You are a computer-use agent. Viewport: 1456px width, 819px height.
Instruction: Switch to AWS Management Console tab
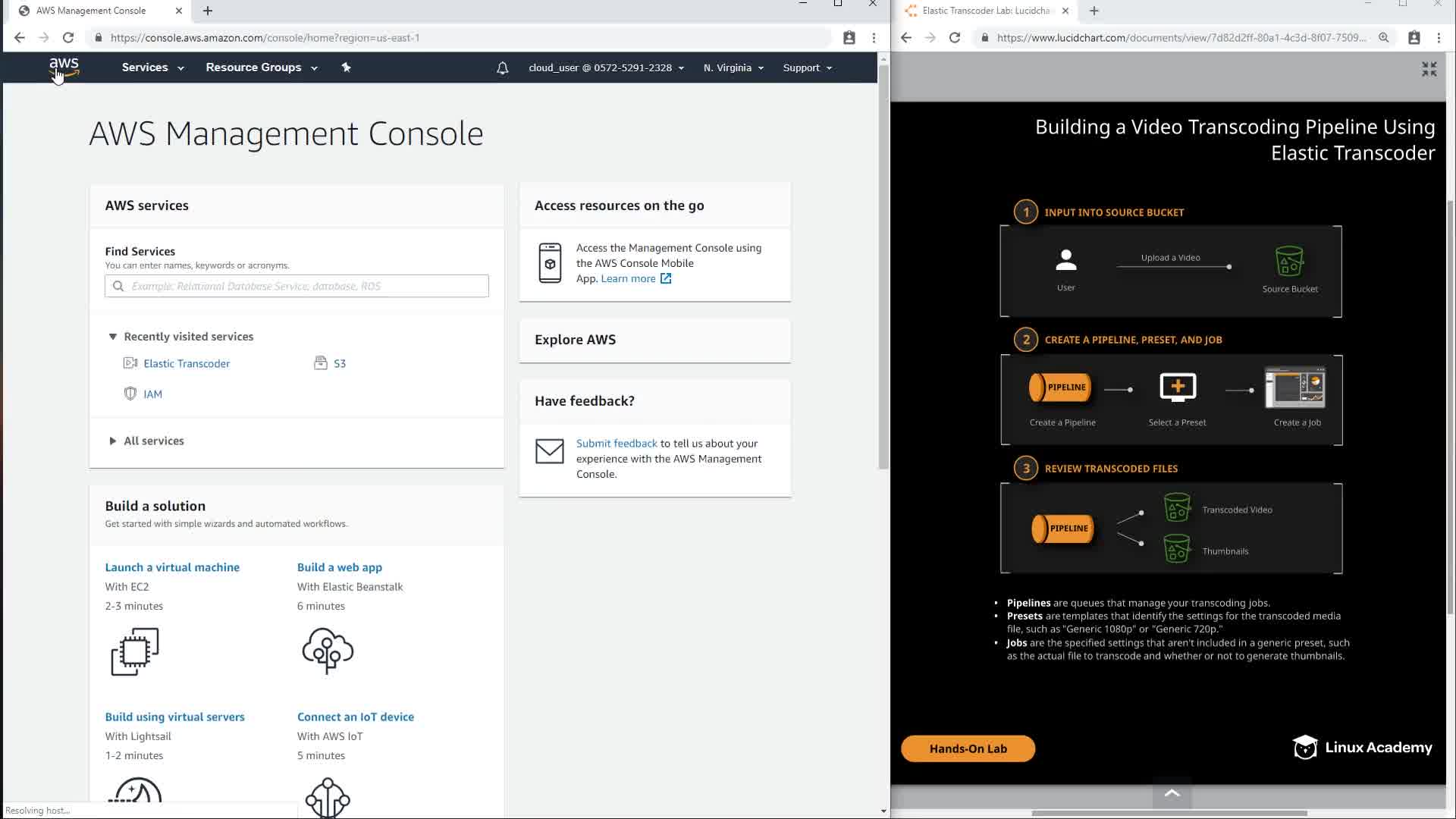[91, 11]
